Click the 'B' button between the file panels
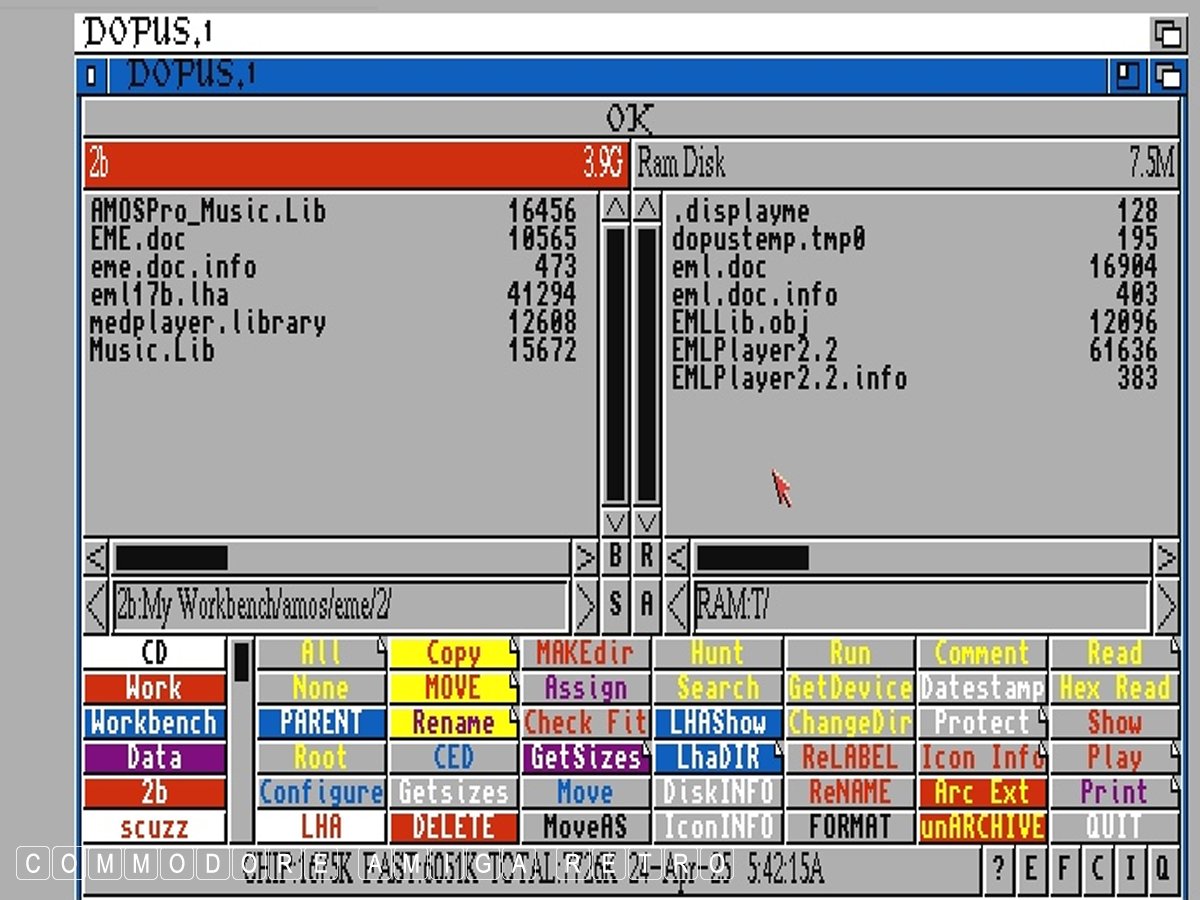Viewport: 1200px width, 900px height. pyautogui.click(x=616, y=557)
